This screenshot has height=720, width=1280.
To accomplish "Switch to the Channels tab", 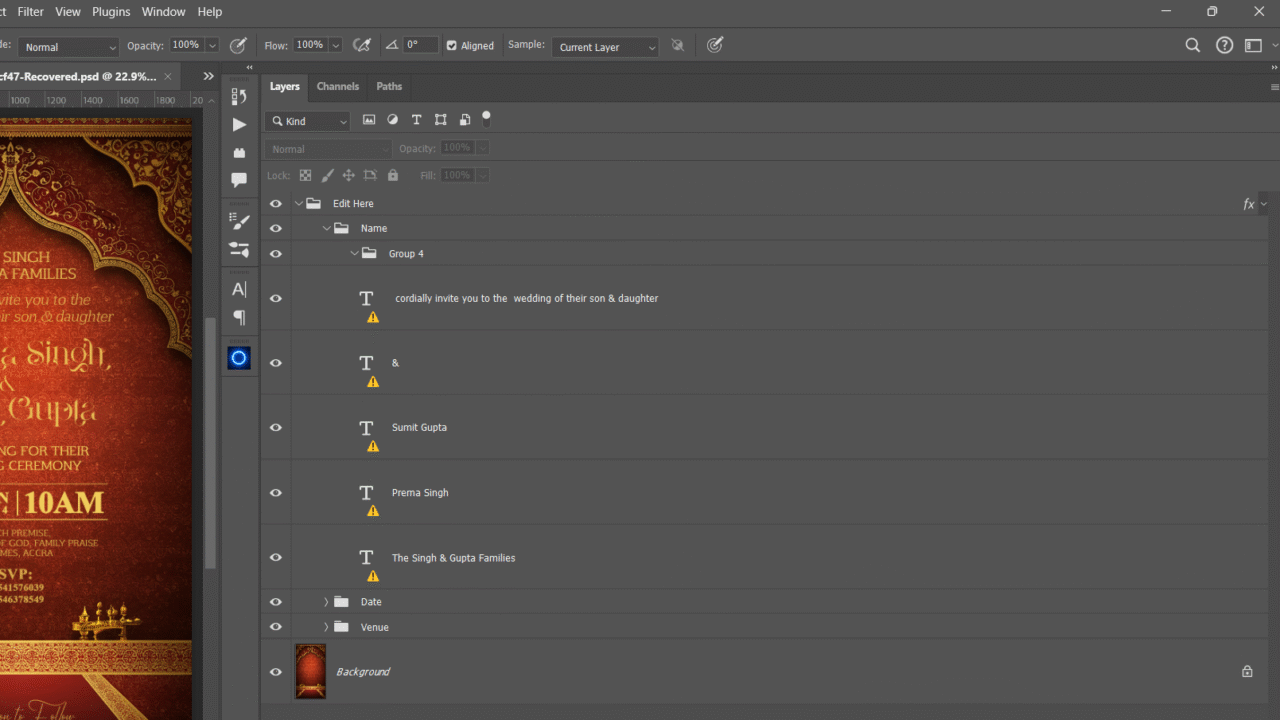I will (337, 87).
